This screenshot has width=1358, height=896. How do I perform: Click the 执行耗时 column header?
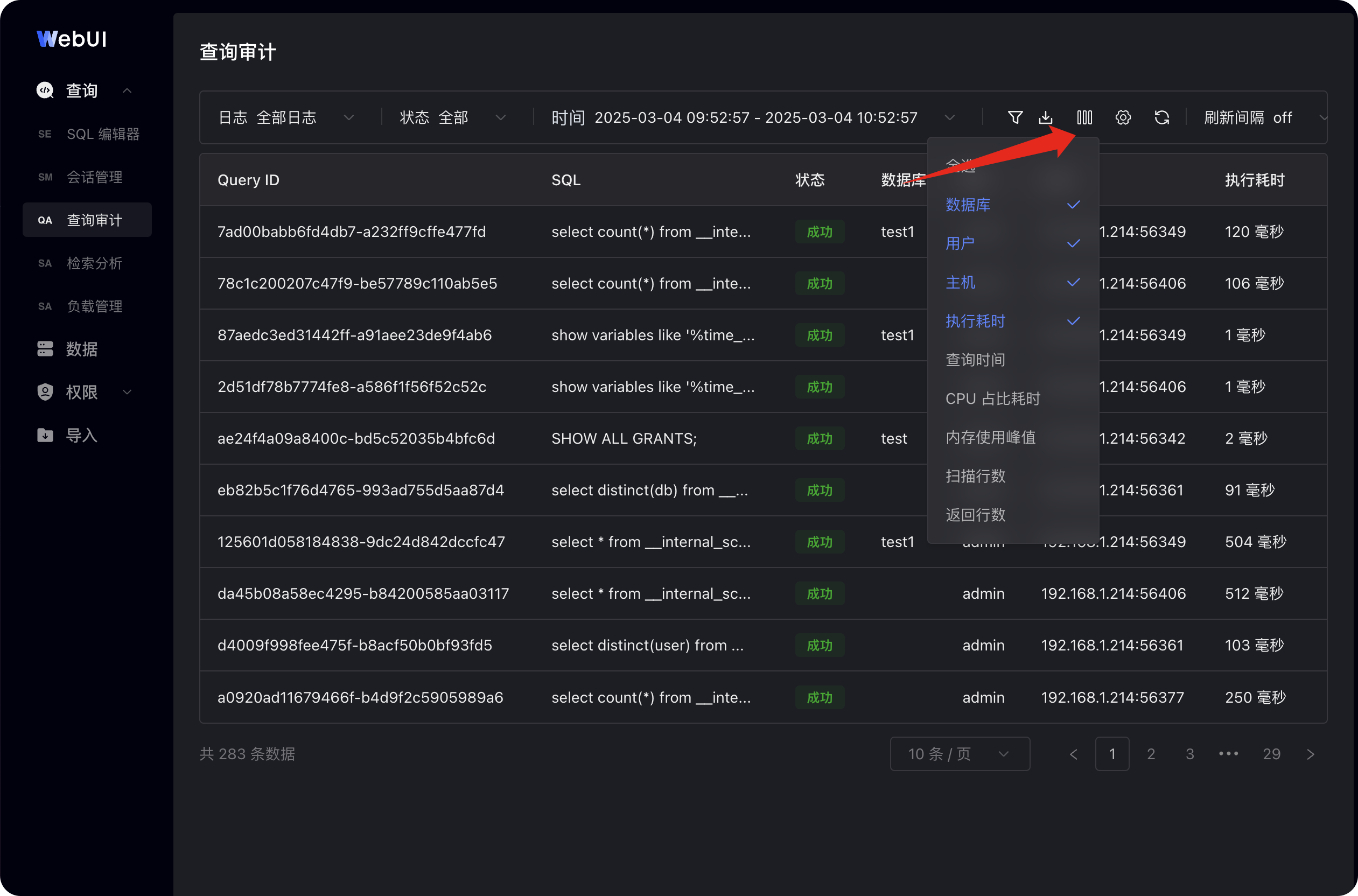(x=1255, y=180)
